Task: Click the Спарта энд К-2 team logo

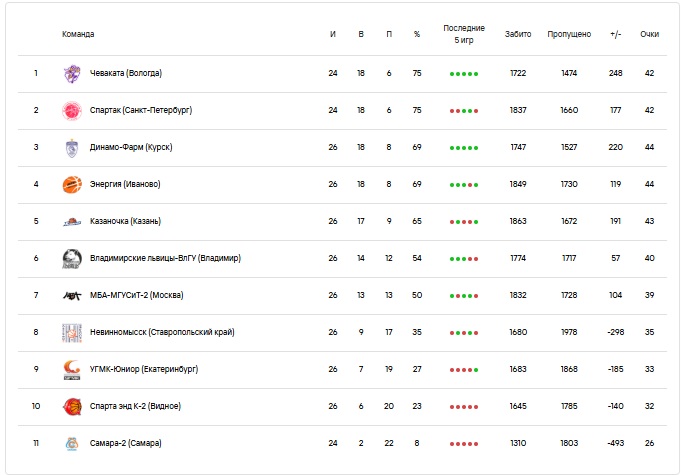Action: click(72, 406)
